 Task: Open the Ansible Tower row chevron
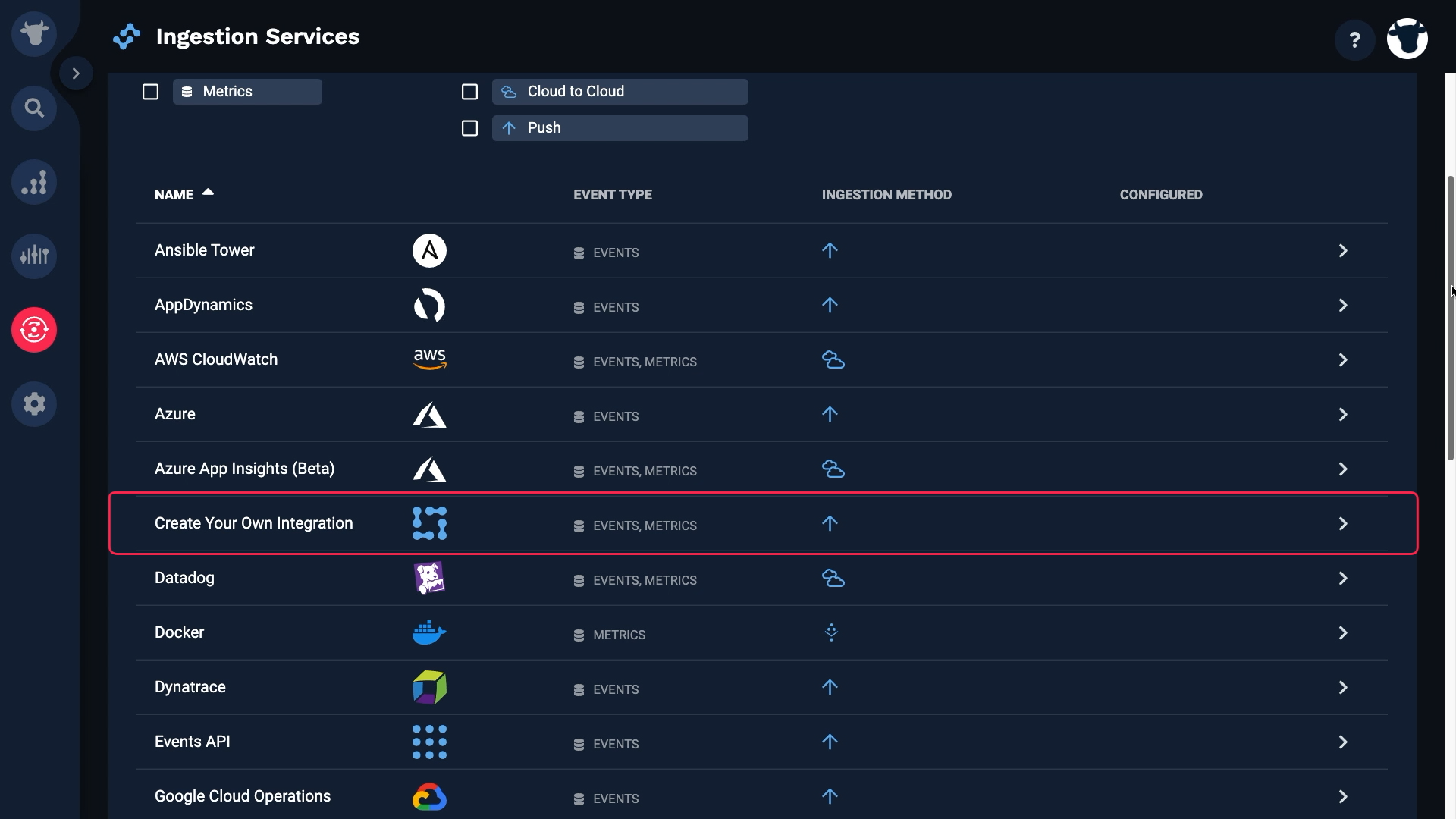point(1342,251)
